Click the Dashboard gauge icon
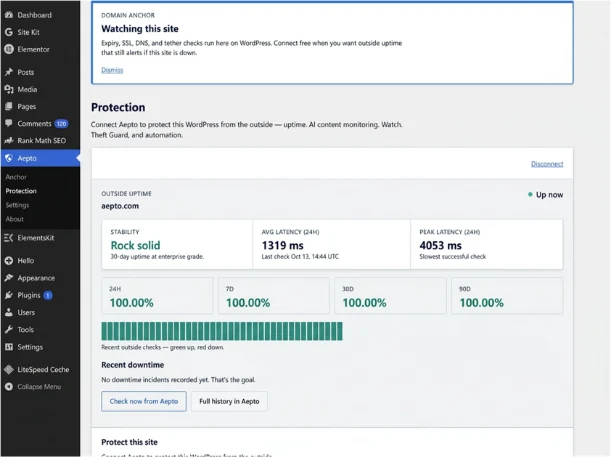The width and height of the screenshot is (612, 457). tap(9, 15)
